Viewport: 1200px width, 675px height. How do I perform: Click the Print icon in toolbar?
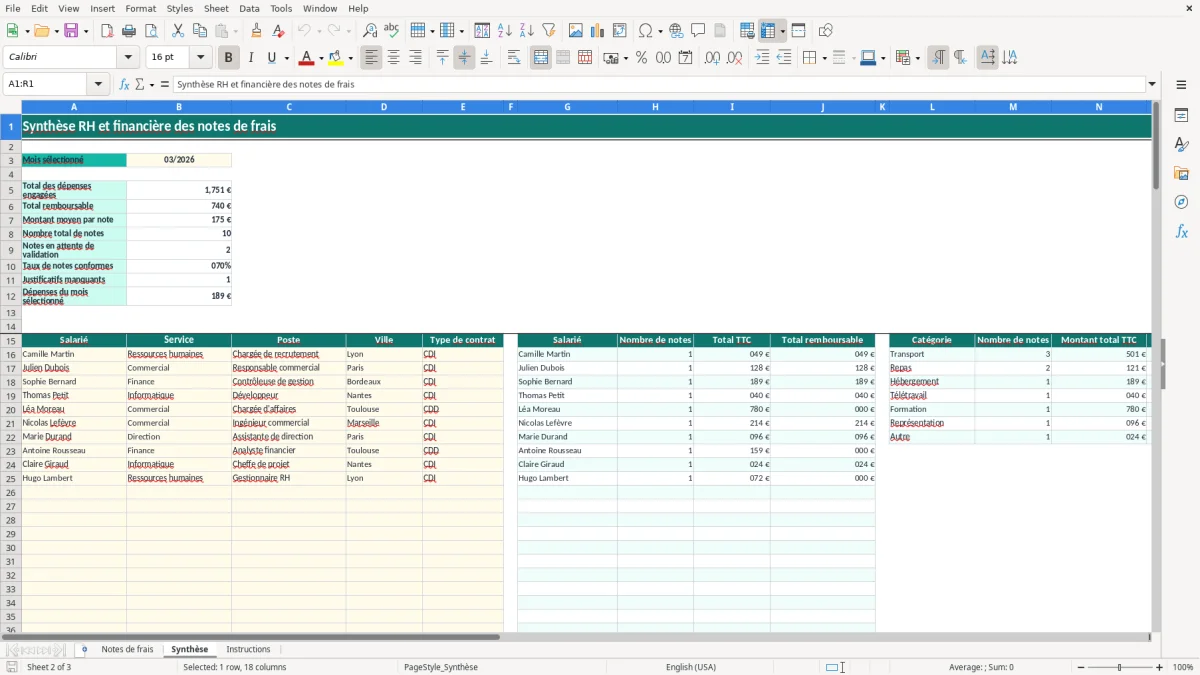[x=129, y=31]
